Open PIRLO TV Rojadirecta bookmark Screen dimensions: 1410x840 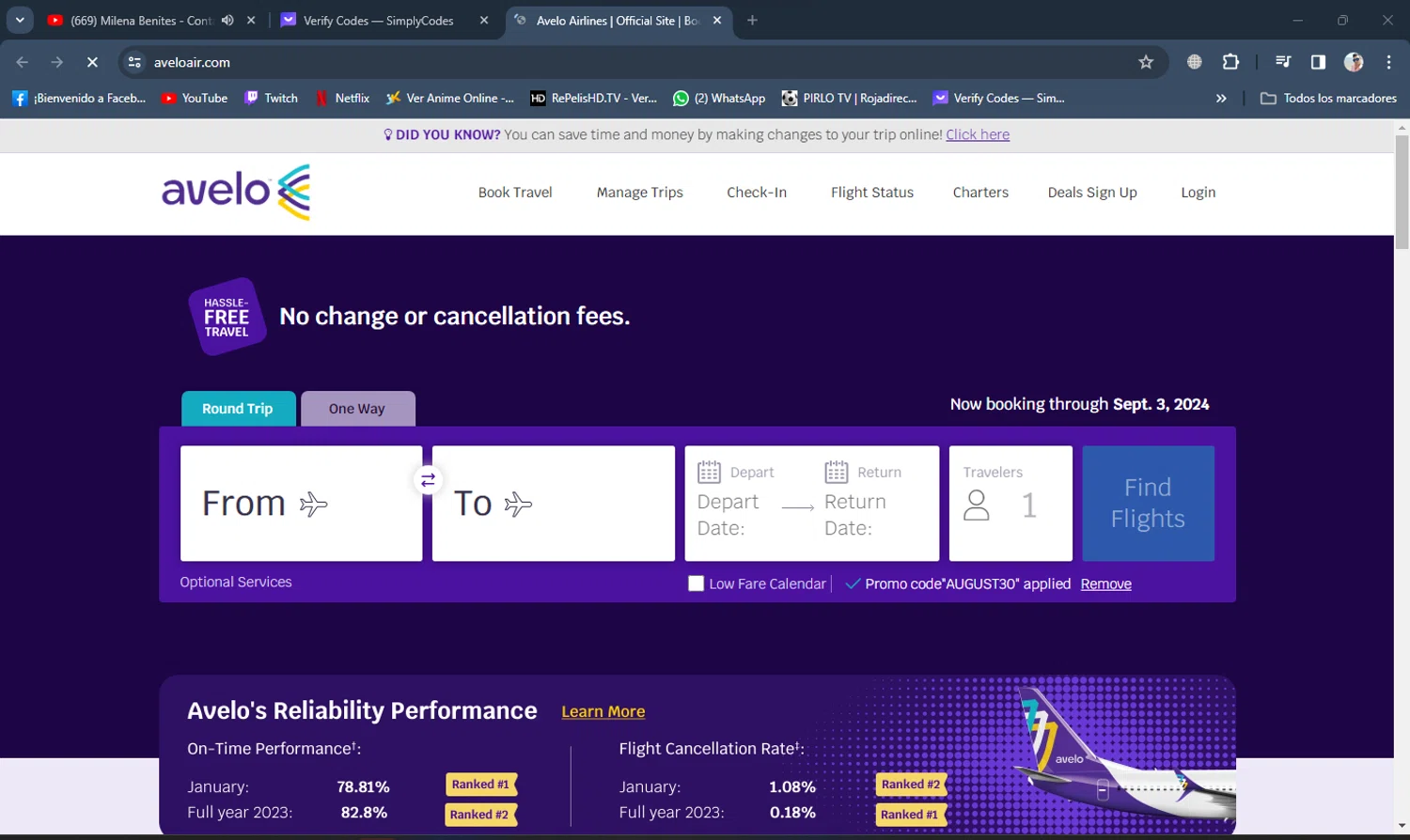click(x=850, y=98)
